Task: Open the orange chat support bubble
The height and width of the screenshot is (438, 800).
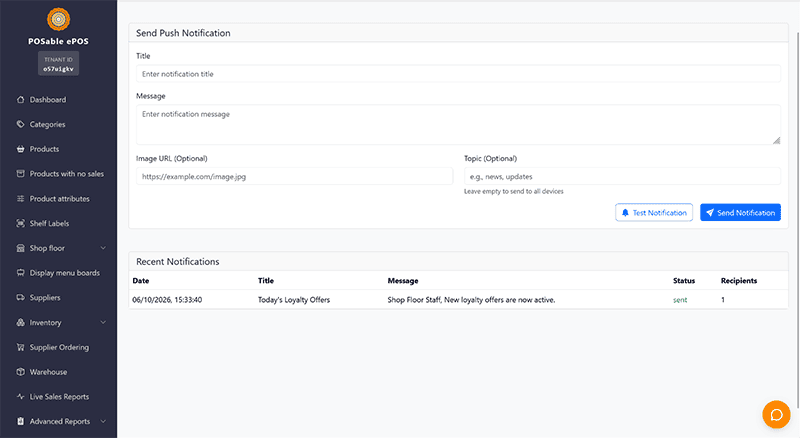Action: point(776,415)
